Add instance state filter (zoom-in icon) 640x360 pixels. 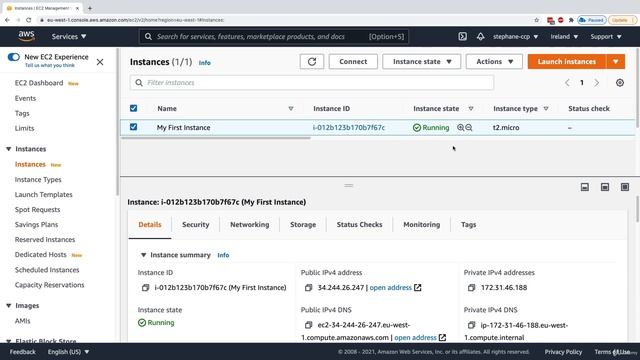[x=460, y=127]
